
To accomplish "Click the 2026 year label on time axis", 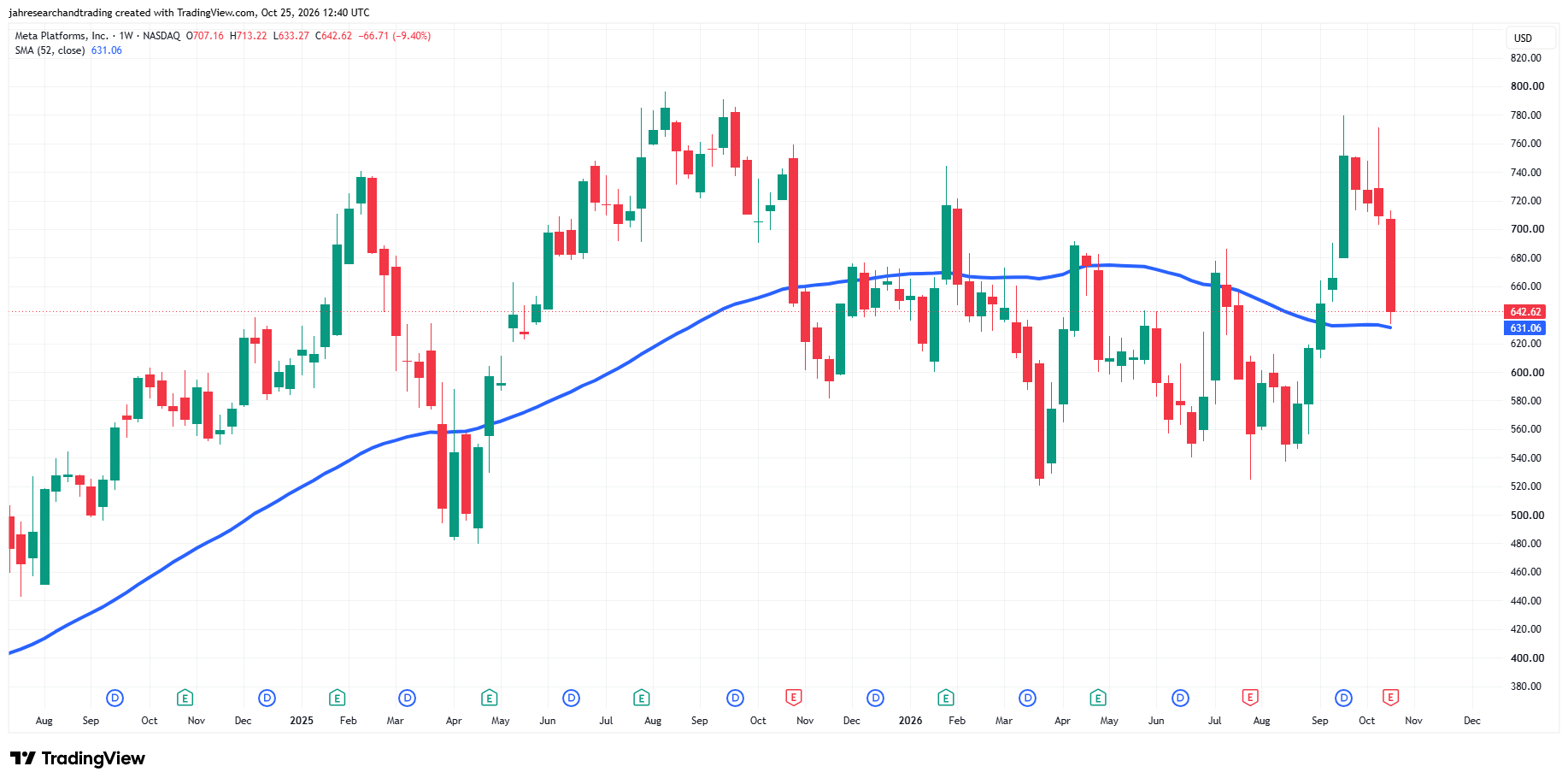I will click(x=910, y=721).
